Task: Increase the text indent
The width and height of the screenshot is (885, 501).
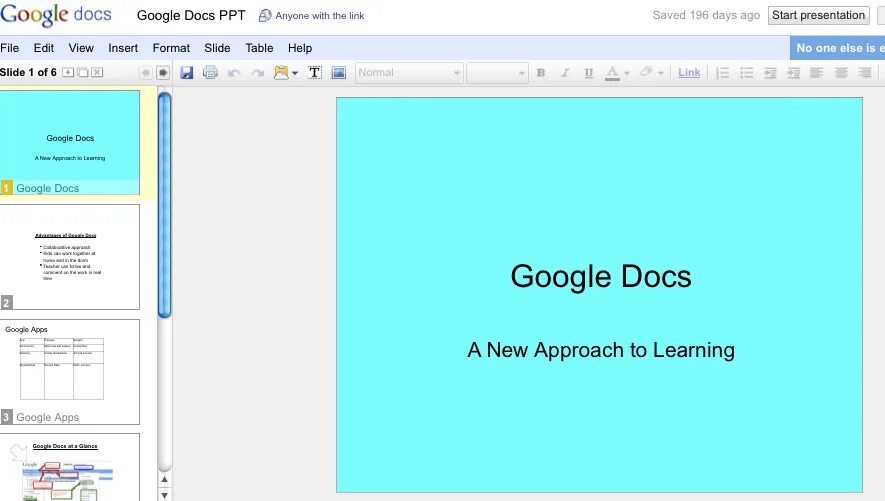Action: click(x=793, y=72)
